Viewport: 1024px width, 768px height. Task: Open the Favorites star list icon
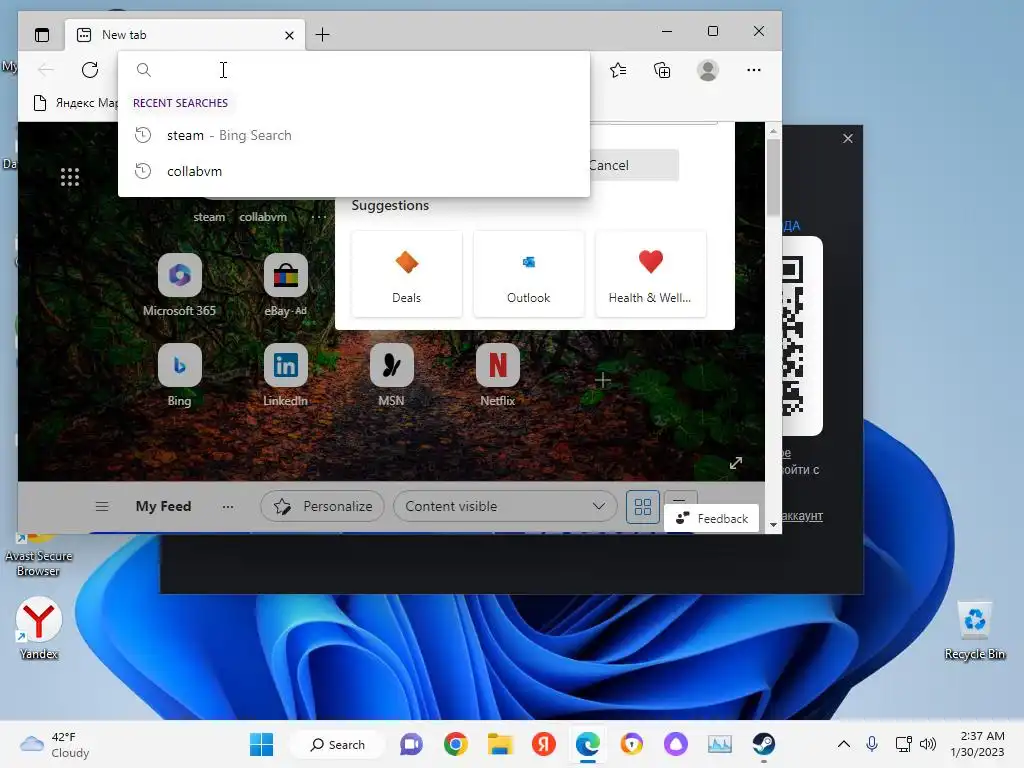click(x=618, y=70)
